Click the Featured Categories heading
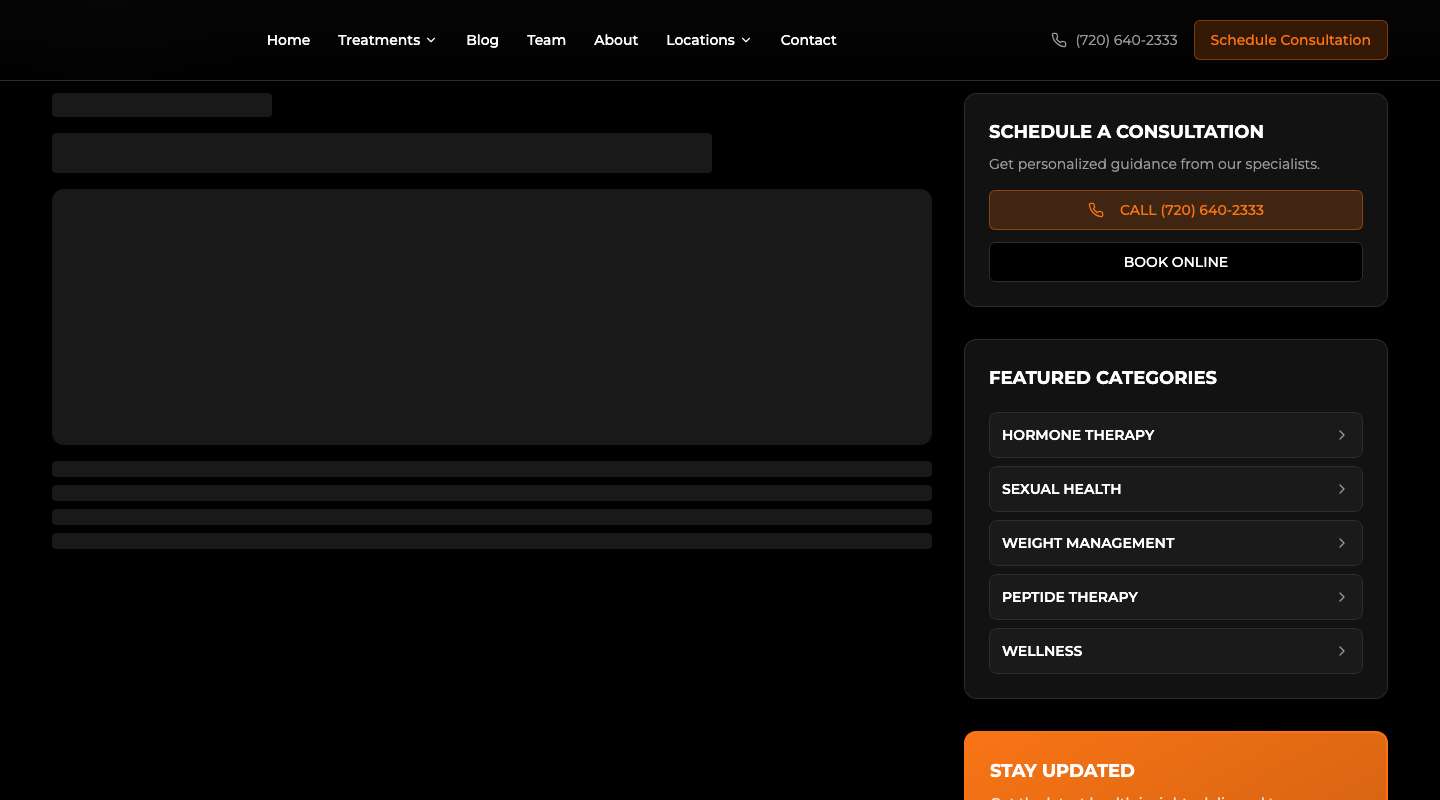 [1103, 378]
